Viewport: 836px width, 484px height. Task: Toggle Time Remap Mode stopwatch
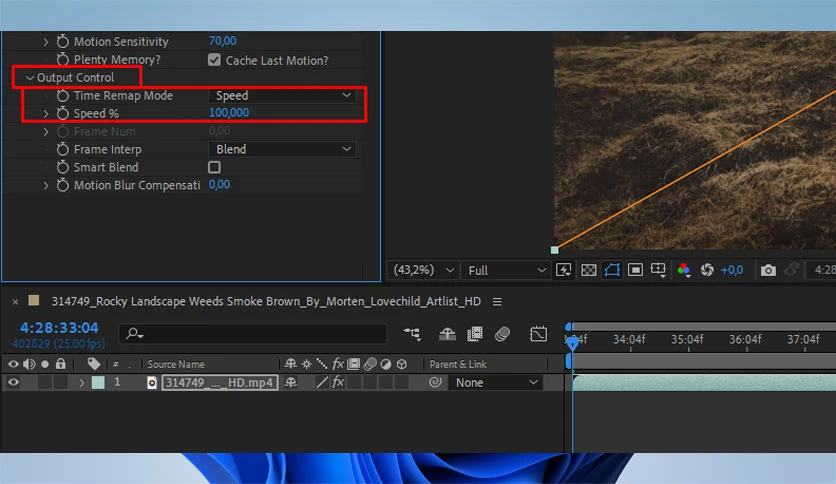62,95
